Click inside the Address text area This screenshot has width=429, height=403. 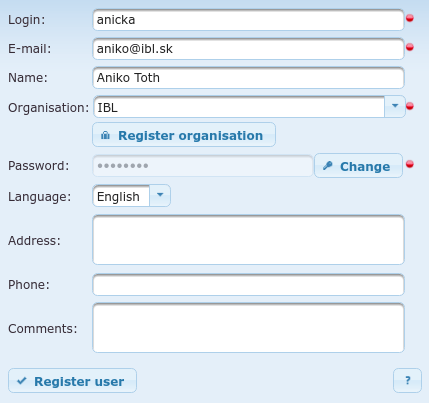point(248,240)
